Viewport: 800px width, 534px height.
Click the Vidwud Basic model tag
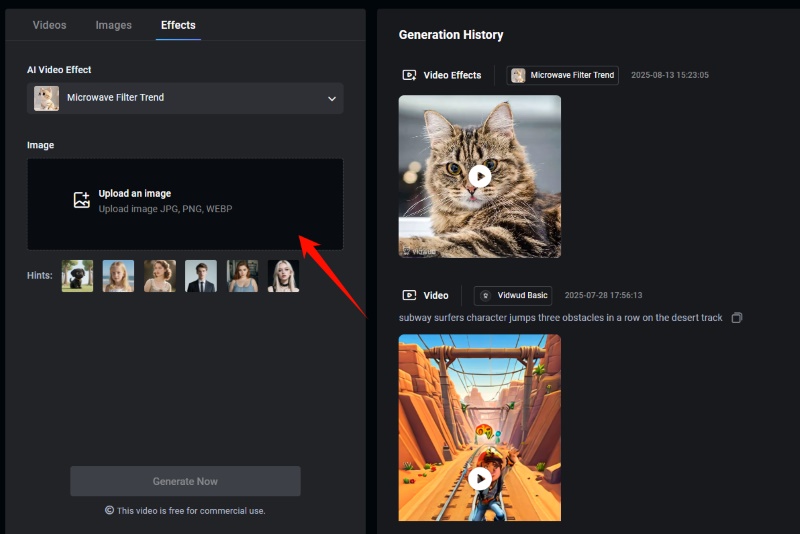click(513, 295)
